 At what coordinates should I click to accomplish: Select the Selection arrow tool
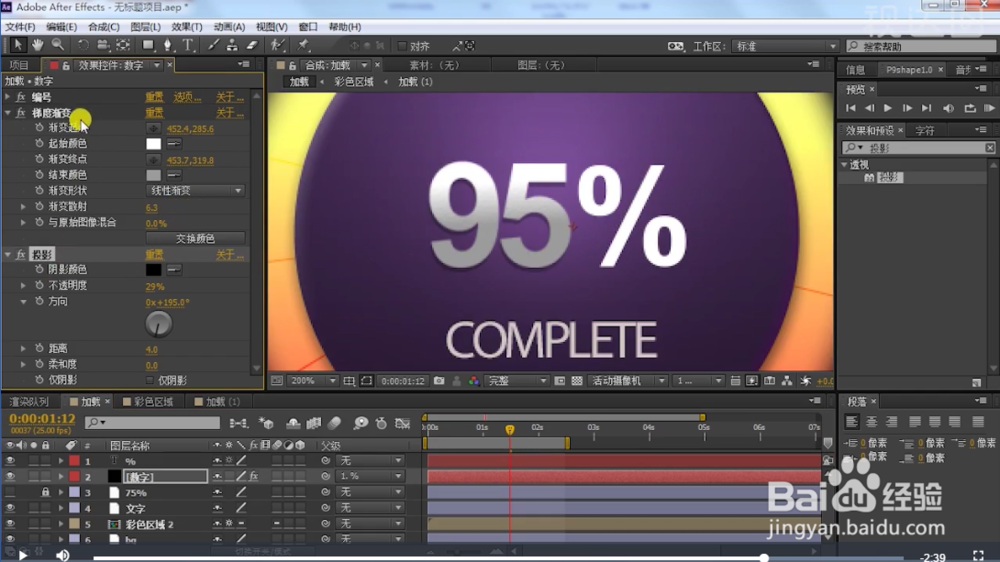(17, 45)
